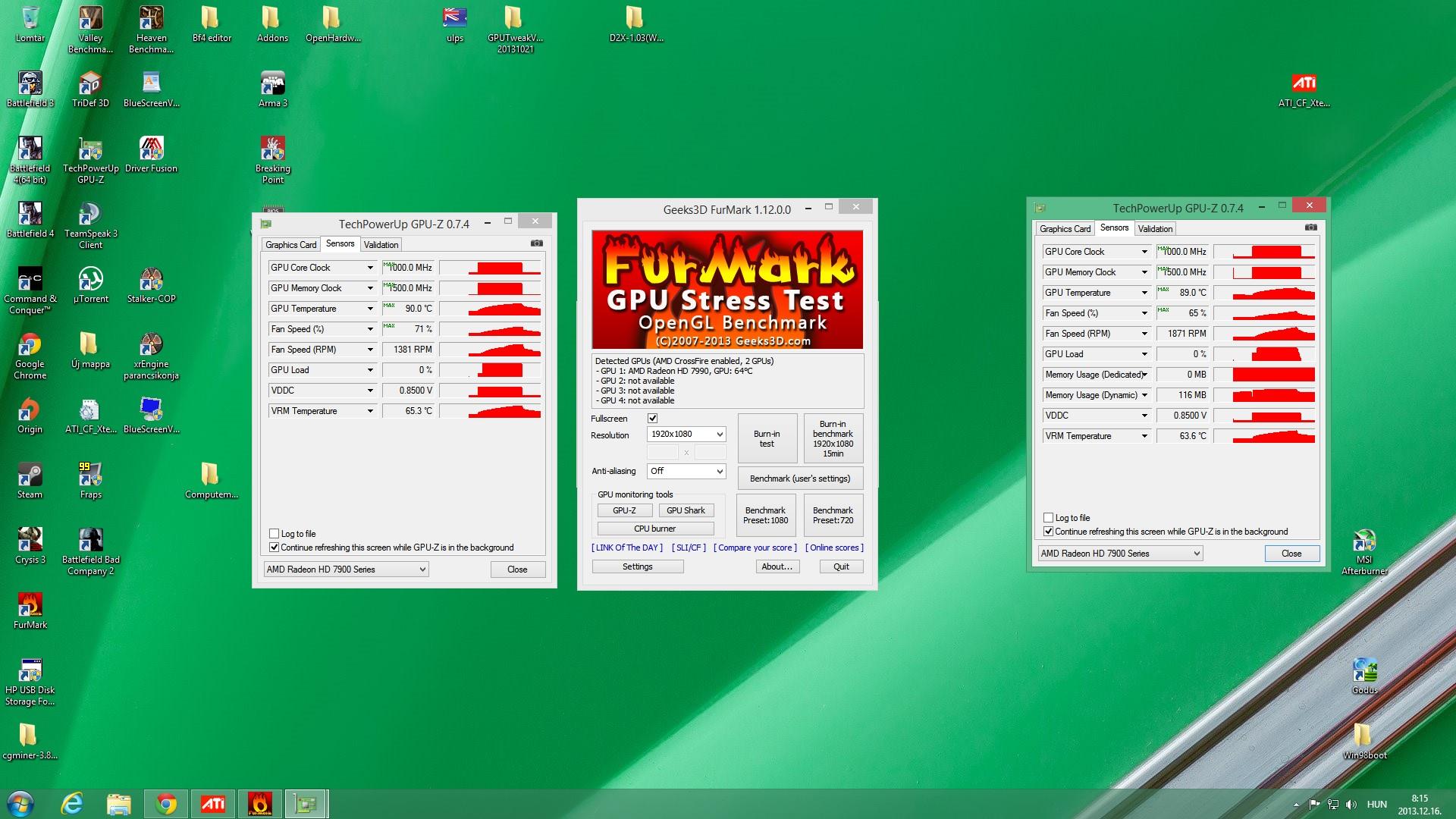Open the Driver Fusion desktop shortcut

pos(151,154)
